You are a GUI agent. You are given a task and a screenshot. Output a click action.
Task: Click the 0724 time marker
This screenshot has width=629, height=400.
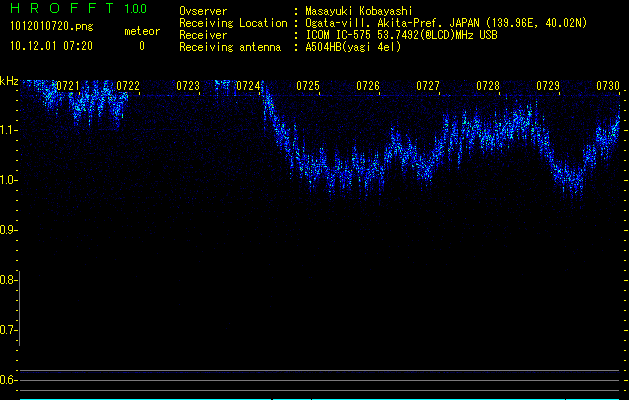[x=248, y=86]
